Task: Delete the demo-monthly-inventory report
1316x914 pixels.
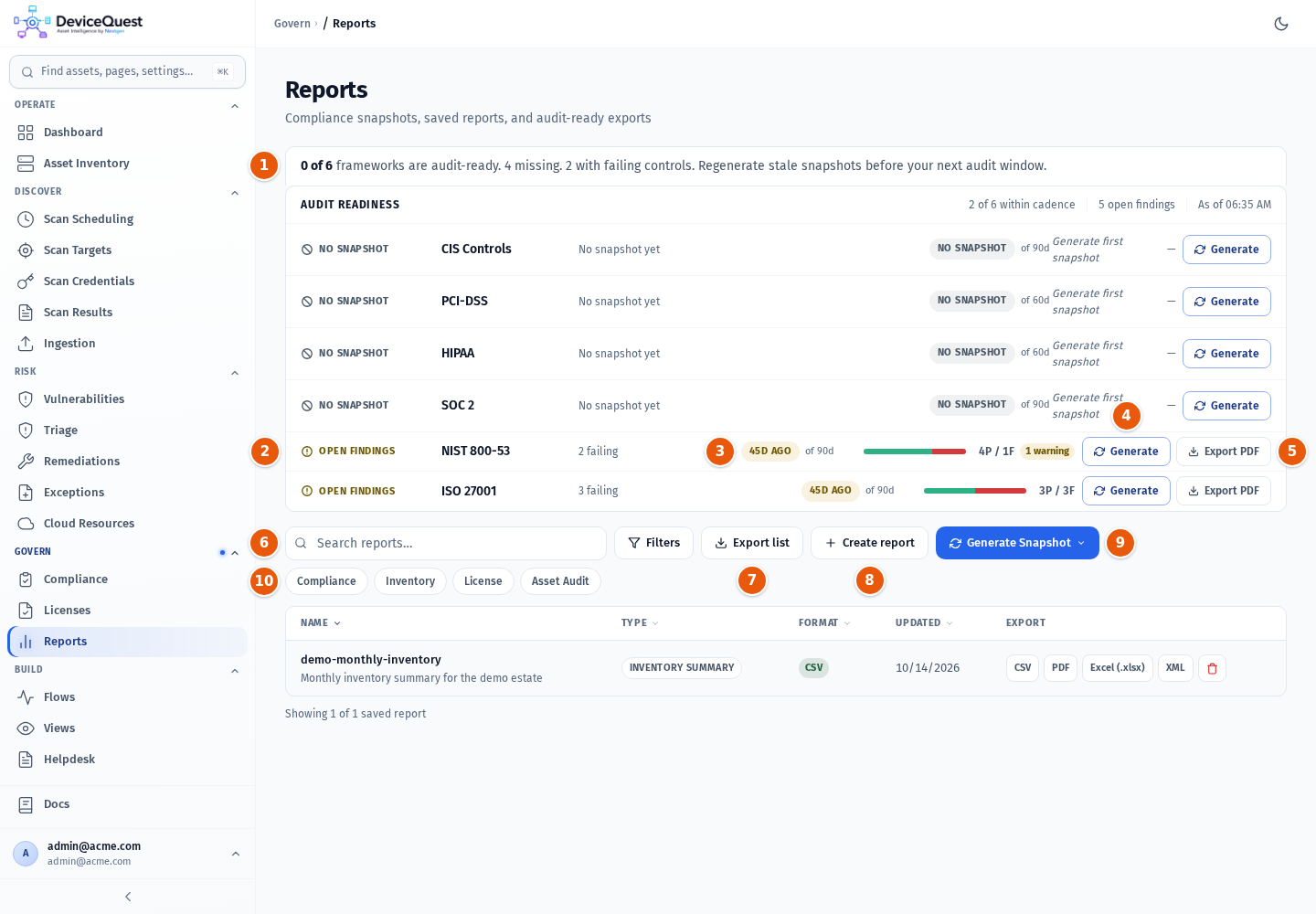Action: [1212, 668]
